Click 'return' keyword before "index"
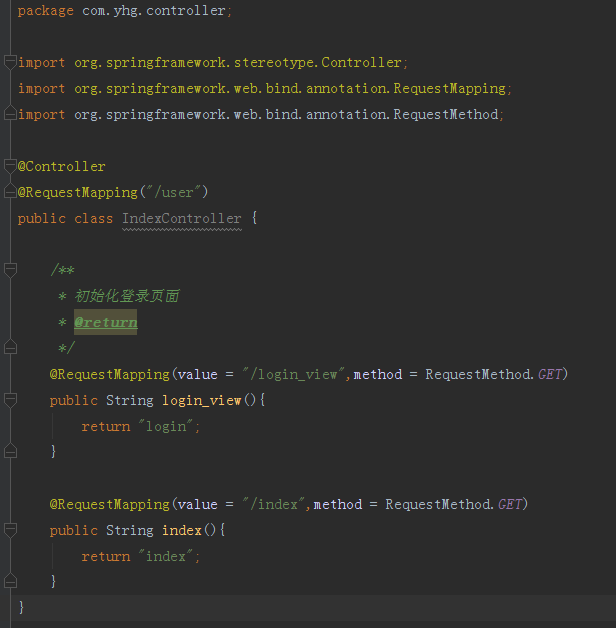Image resolution: width=616 pixels, height=628 pixels. 106,557
